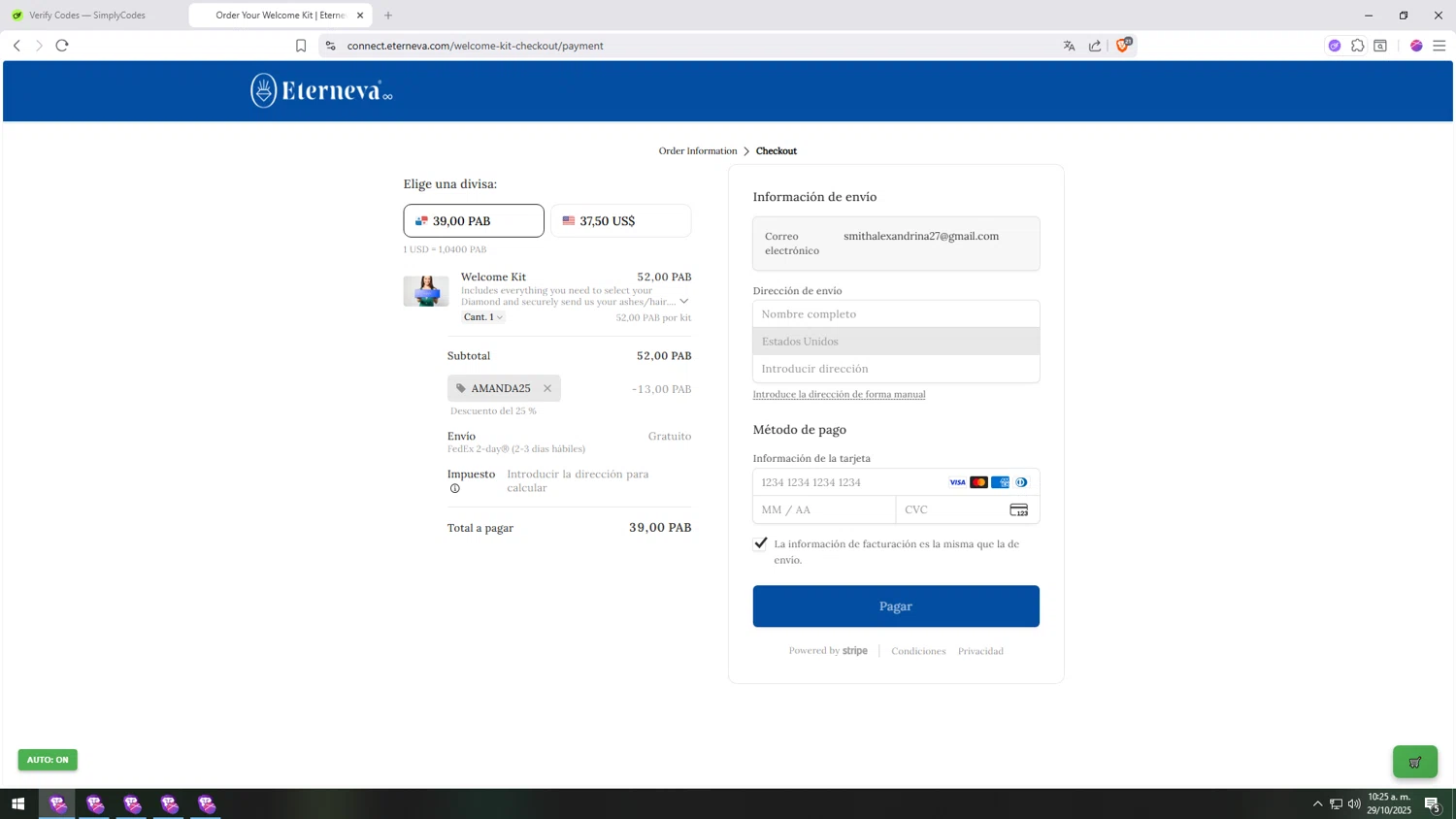Click the Impuesto info icon
The width and height of the screenshot is (1456, 819).
[454, 488]
